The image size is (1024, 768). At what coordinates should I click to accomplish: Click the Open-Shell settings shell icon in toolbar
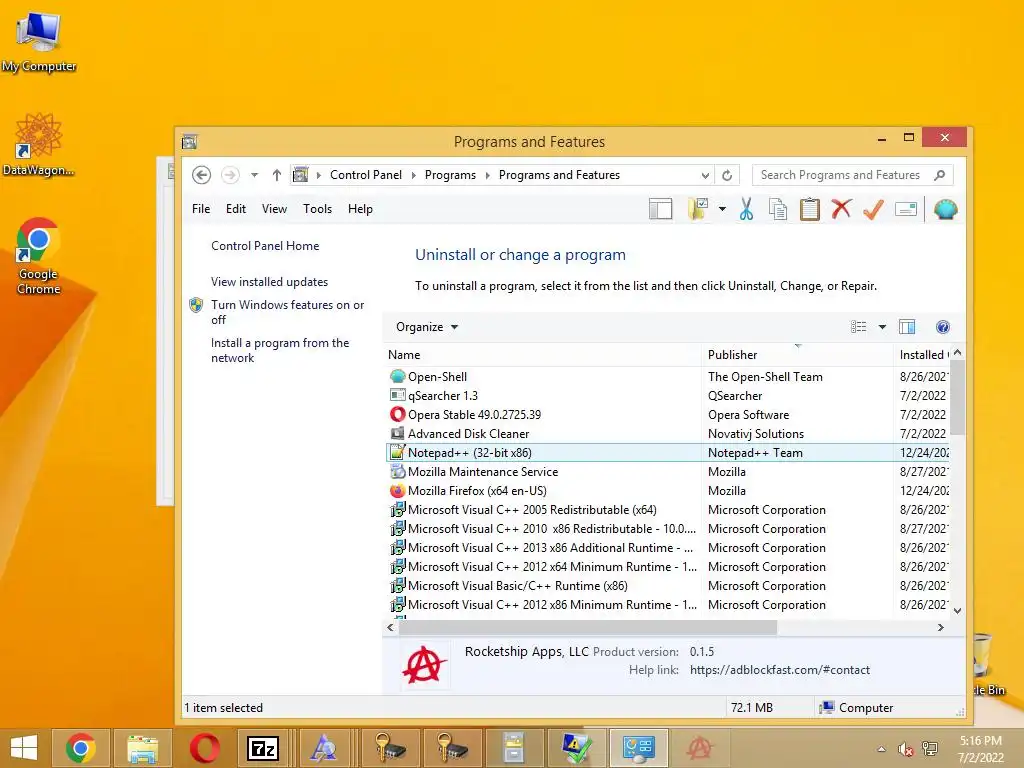[x=945, y=209]
